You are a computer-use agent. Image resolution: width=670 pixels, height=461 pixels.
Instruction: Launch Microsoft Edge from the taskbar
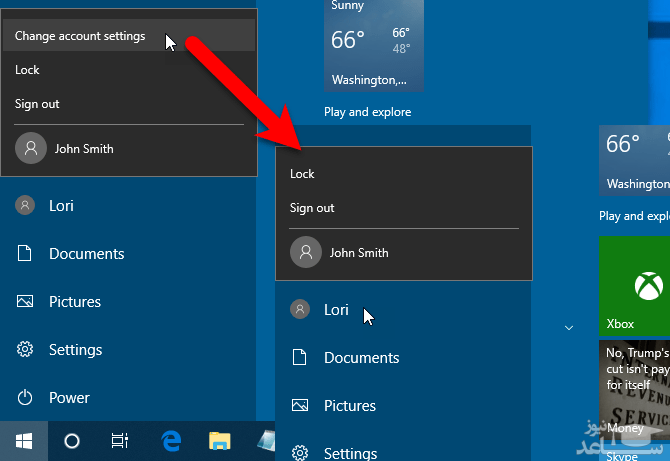171,440
